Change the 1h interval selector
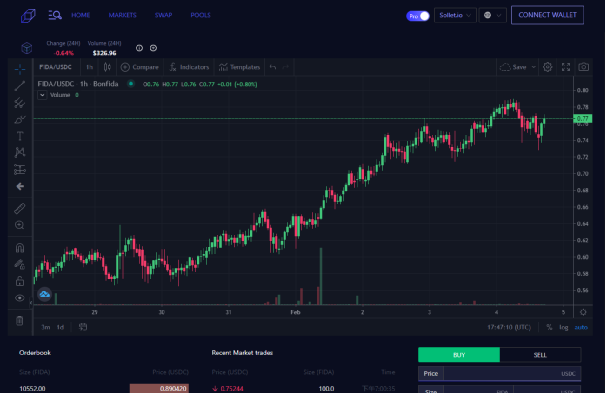This screenshot has width=605, height=393. tap(90, 67)
